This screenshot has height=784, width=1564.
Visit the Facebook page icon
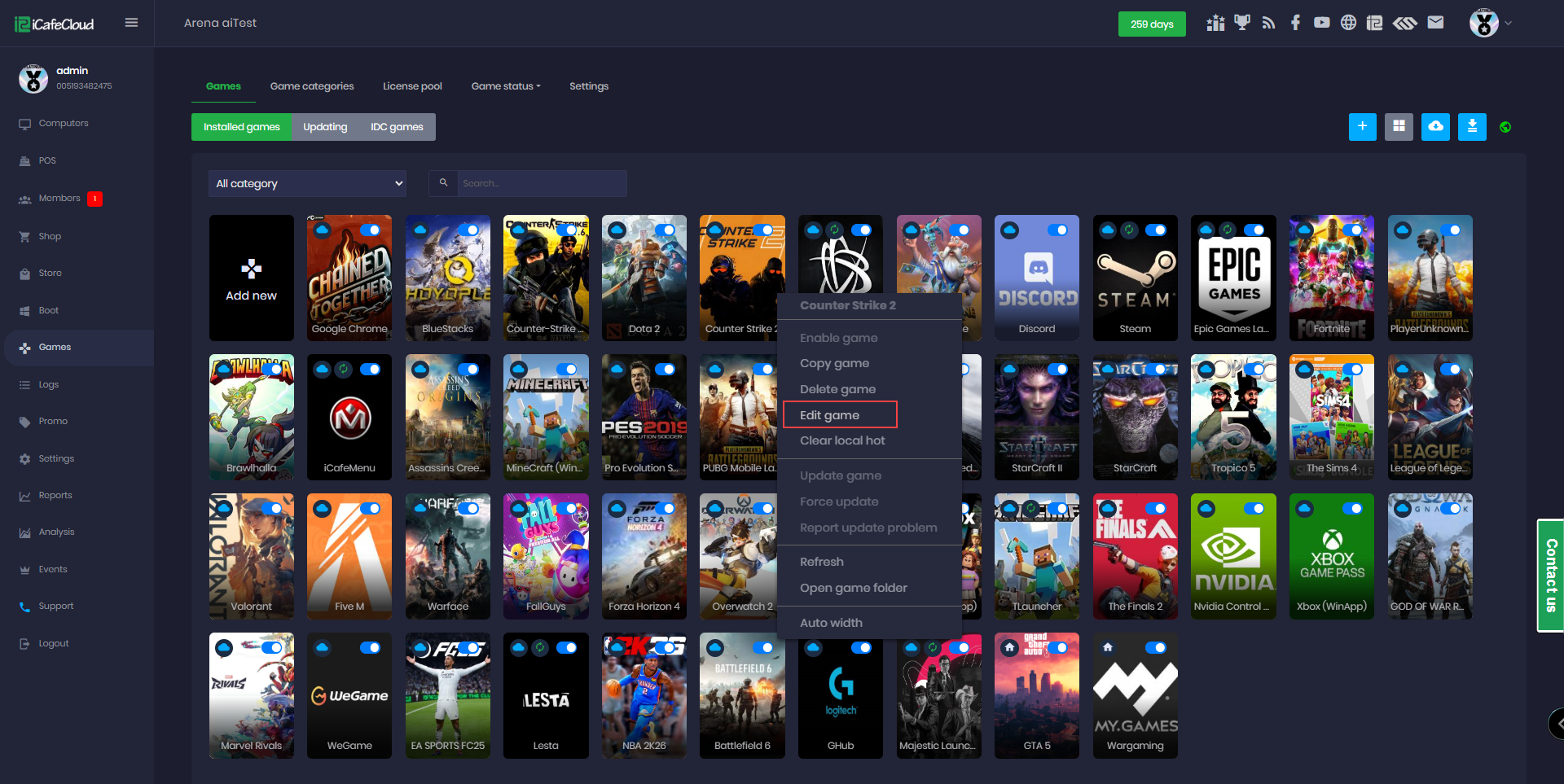coord(1295,23)
